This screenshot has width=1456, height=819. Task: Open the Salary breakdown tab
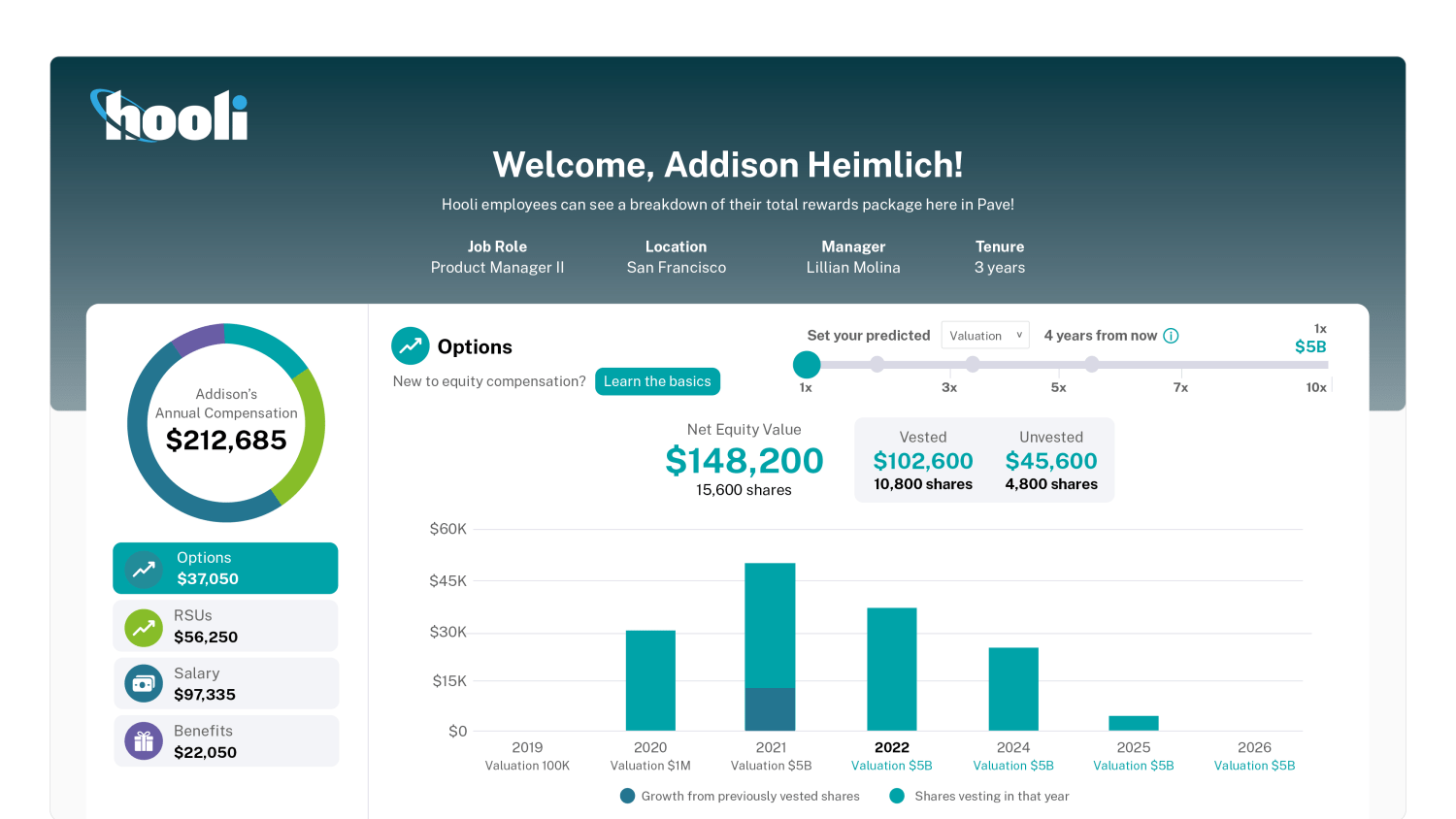(x=225, y=684)
